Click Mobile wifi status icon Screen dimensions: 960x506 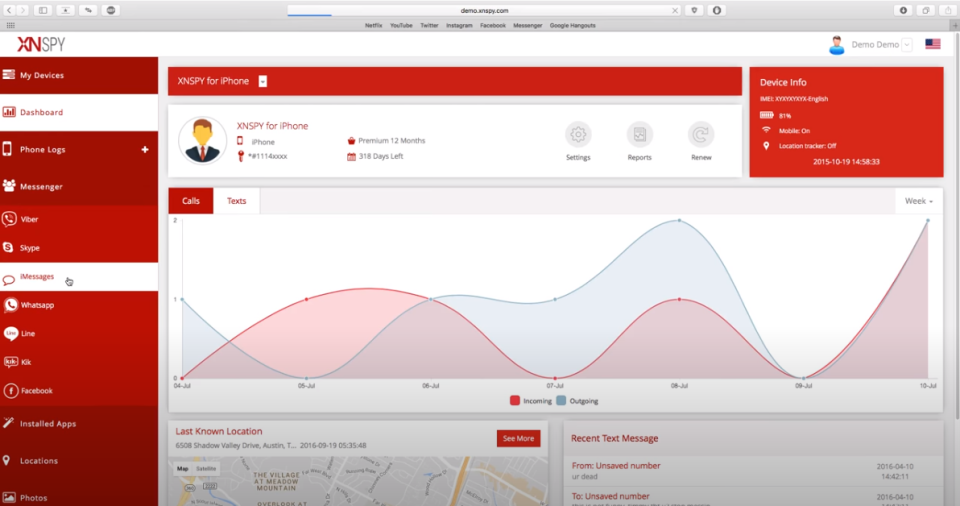click(766, 130)
